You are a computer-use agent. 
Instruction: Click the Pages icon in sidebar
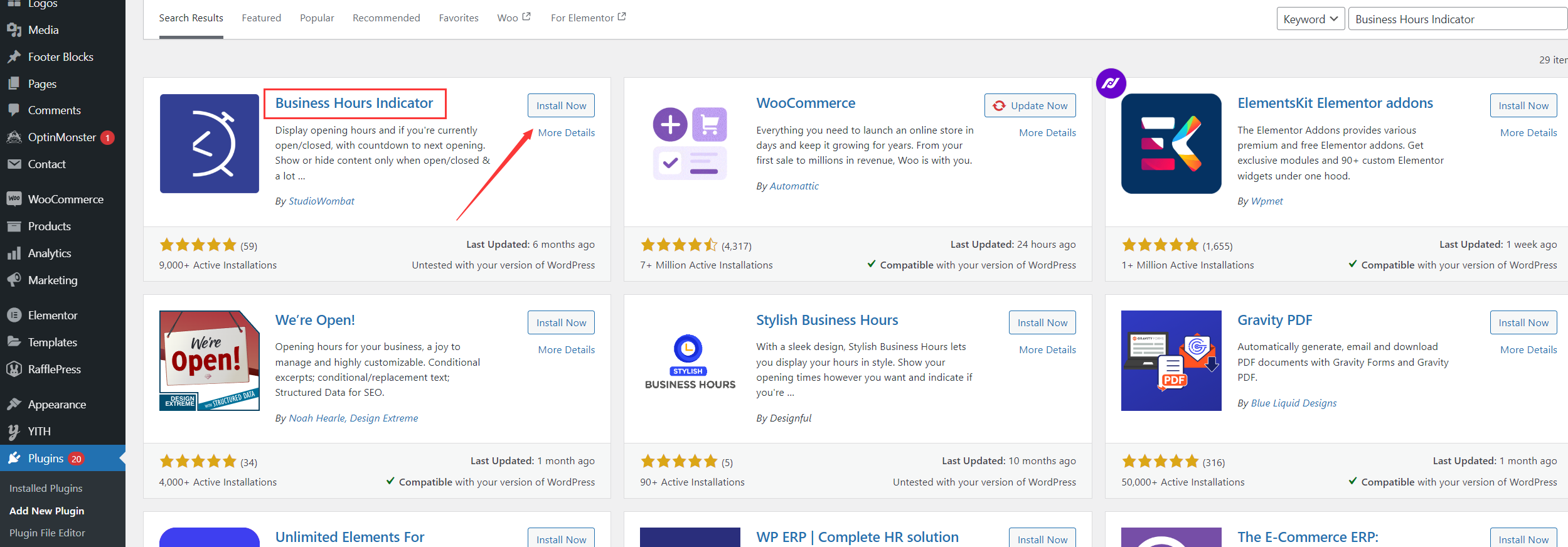[x=14, y=84]
